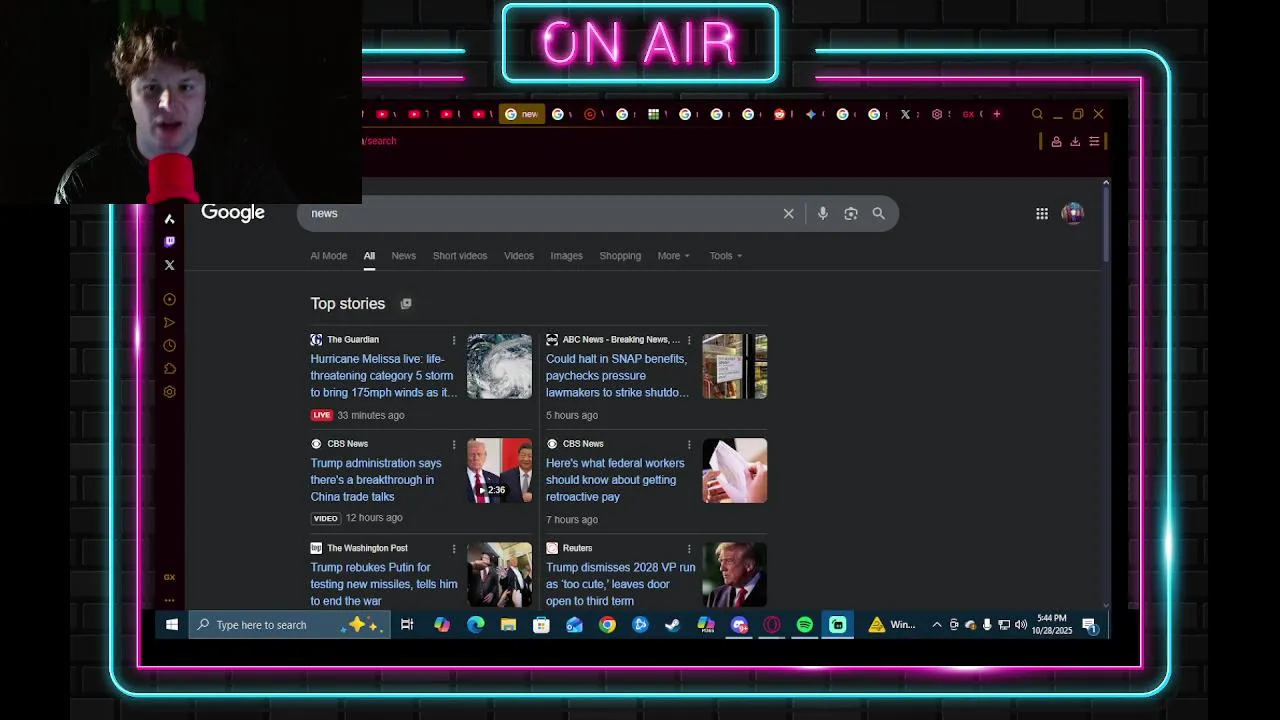Select the Shopping search filter
Screen dimensions: 1280x720
[x=620, y=256]
